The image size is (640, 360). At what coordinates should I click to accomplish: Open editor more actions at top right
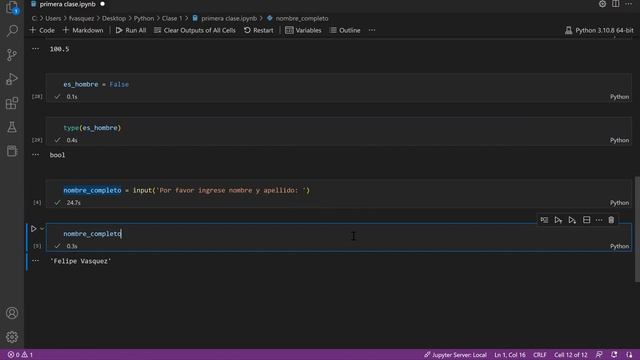click(629, 4)
